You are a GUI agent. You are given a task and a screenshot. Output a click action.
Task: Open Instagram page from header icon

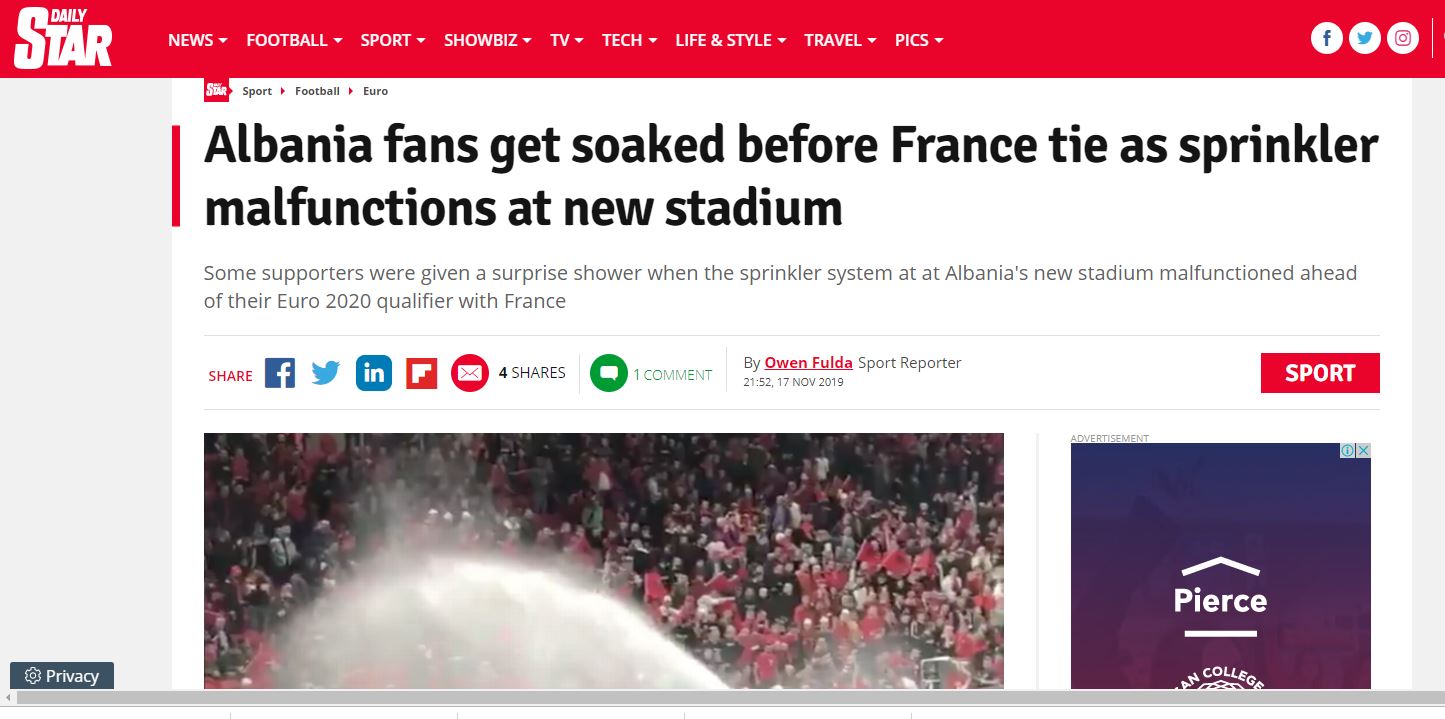pos(1403,39)
